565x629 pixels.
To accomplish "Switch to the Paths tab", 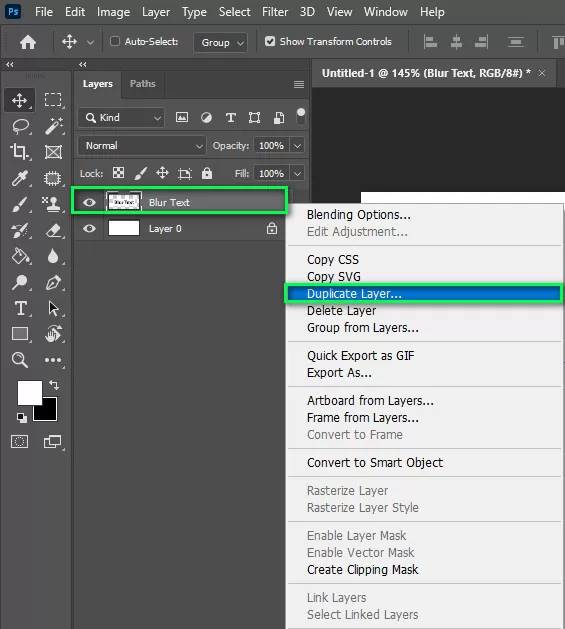I will [x=142, y=83].
